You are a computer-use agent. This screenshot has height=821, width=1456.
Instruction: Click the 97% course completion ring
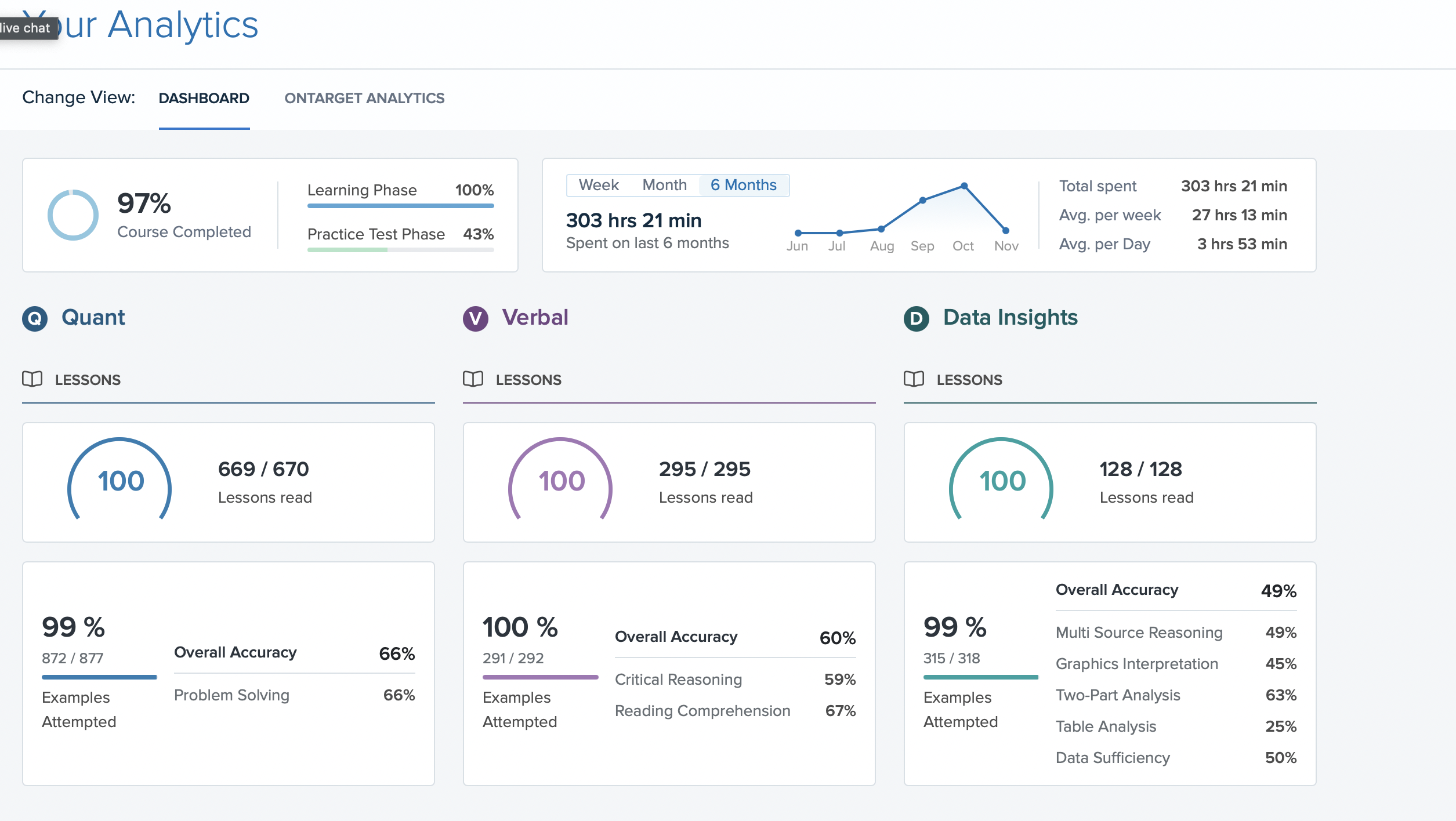click(73, 215)
